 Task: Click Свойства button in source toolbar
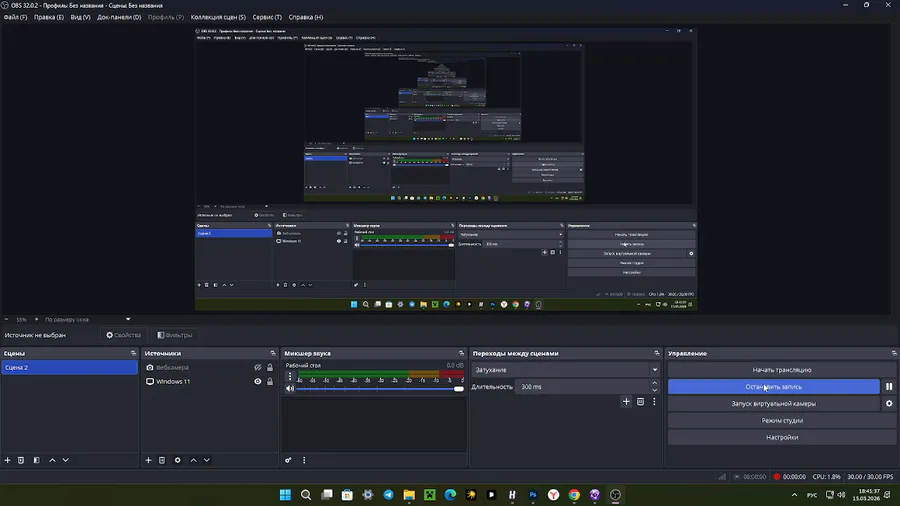tap(123, 335)
